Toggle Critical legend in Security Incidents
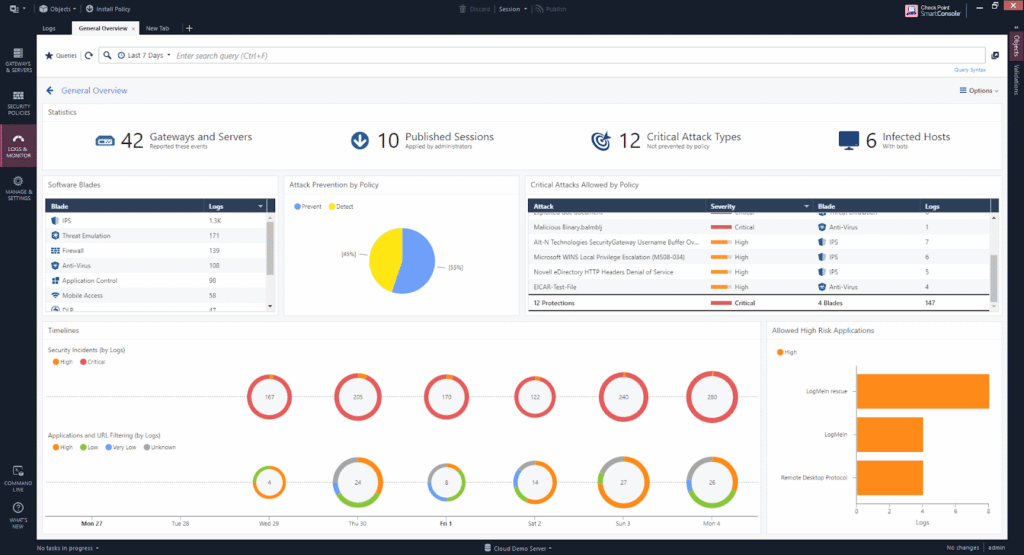This screenshot has width=1024, height=555. [x=92, y=362]
